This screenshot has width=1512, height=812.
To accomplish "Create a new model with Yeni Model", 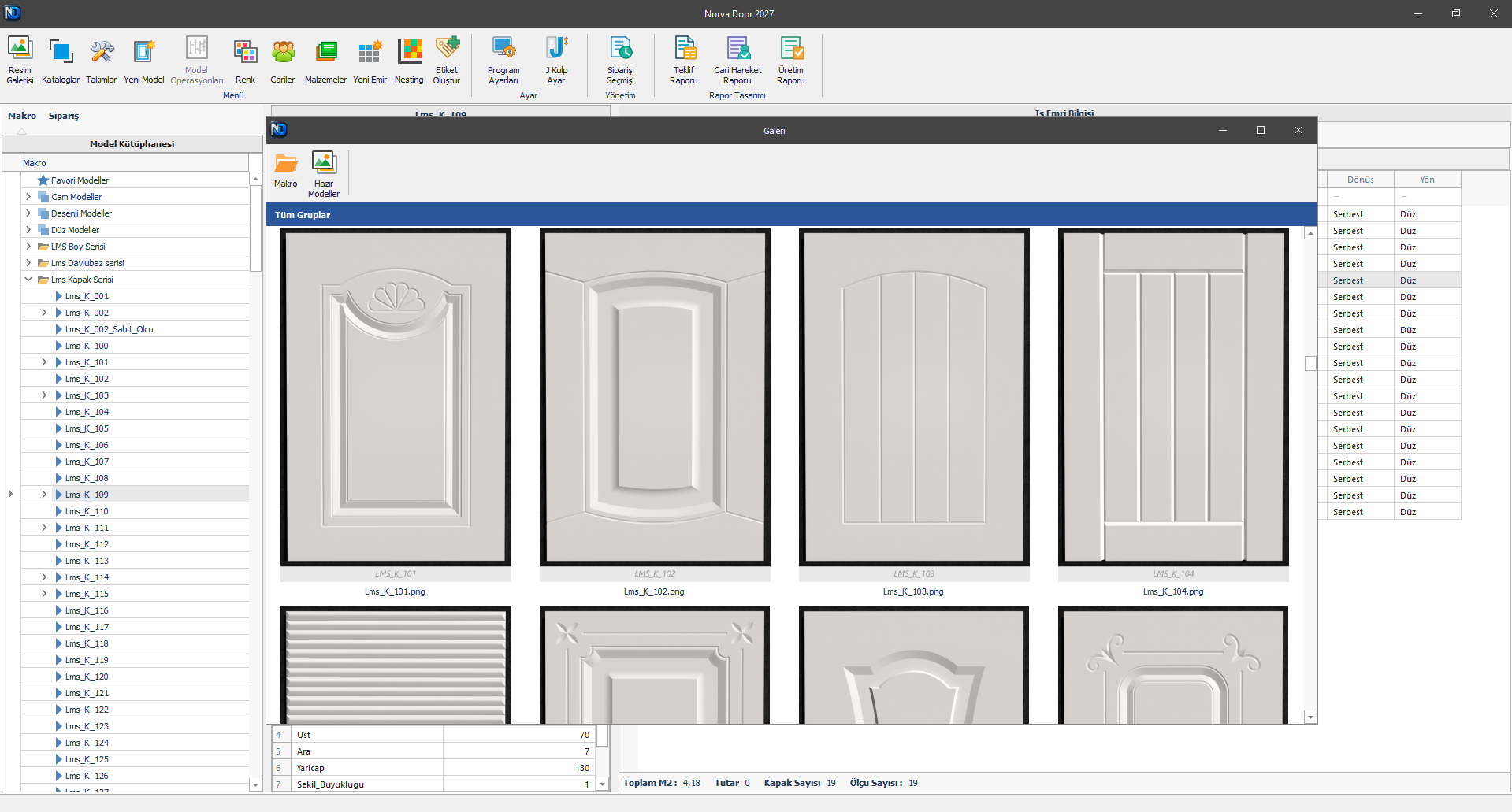I will pos(144,60).
